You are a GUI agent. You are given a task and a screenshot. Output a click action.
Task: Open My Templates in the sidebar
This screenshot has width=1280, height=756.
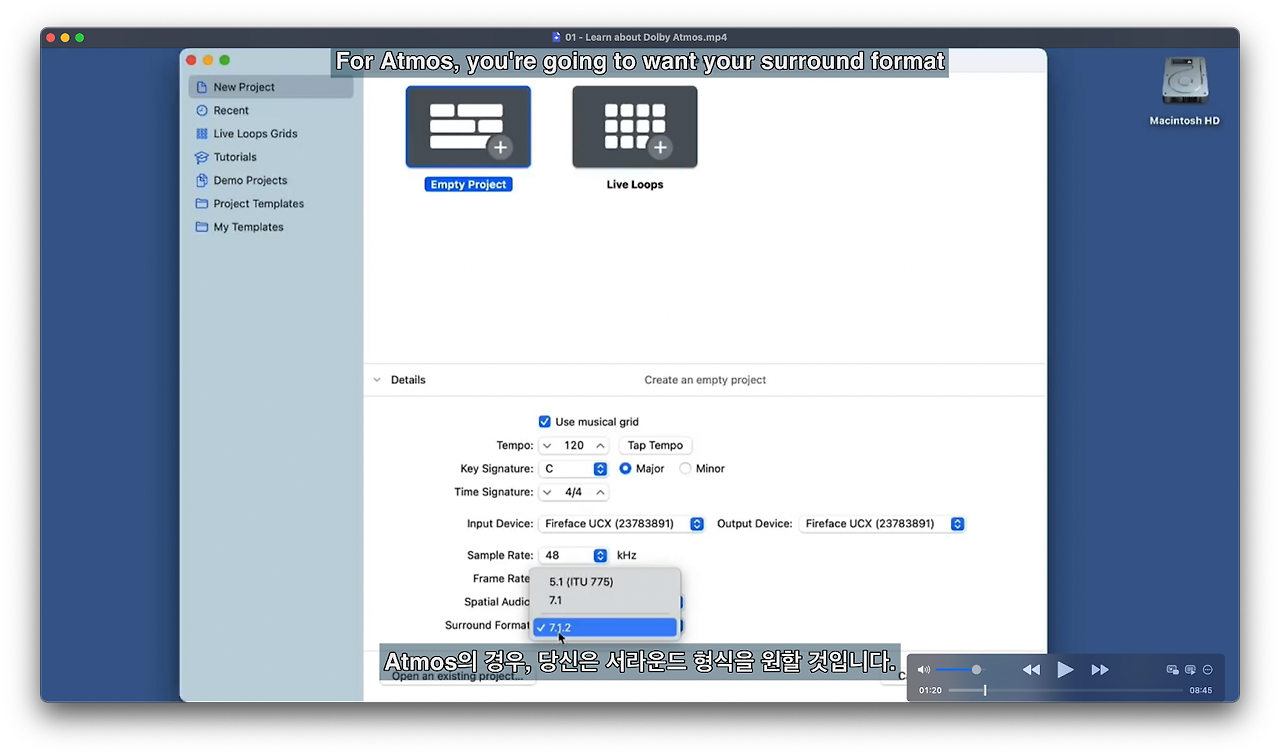coord(271,227)
